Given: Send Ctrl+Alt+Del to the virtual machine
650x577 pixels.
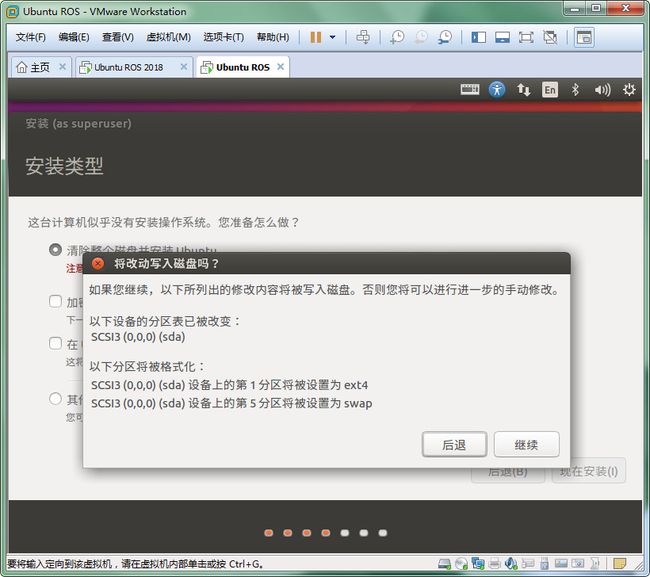Looking at the screenshot, I should 363,37.
